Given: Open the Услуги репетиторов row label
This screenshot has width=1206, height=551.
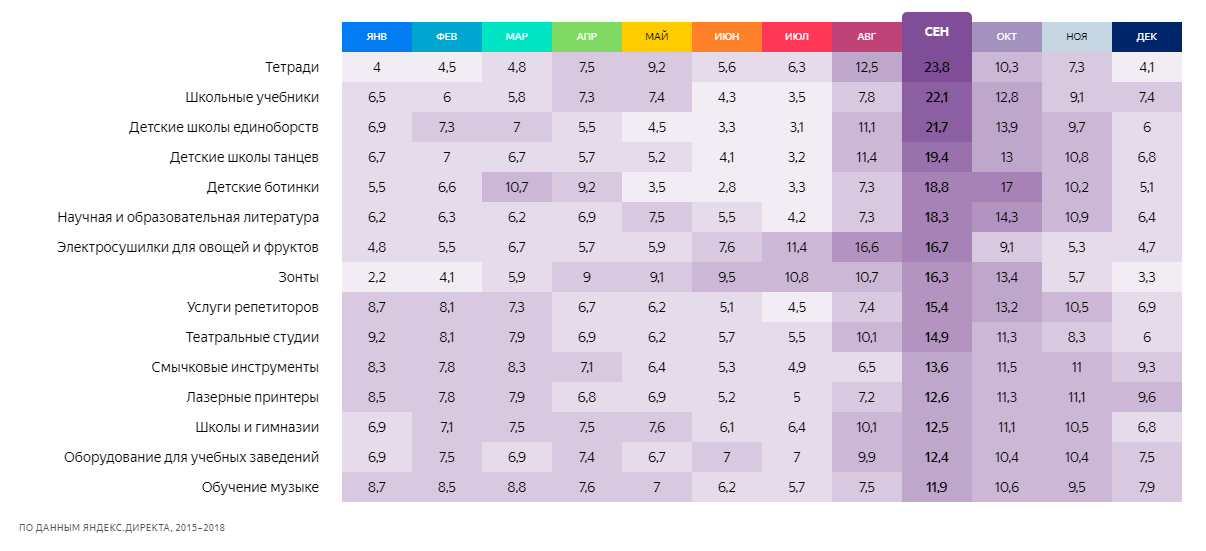Looking at the screenshot, I should tap(253, 307).
